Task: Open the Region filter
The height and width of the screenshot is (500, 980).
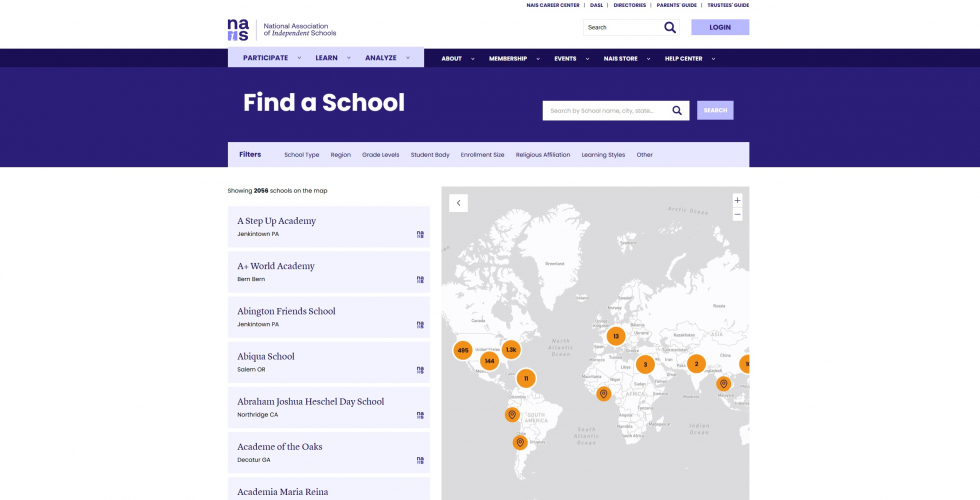Action: tap(341, 155)
